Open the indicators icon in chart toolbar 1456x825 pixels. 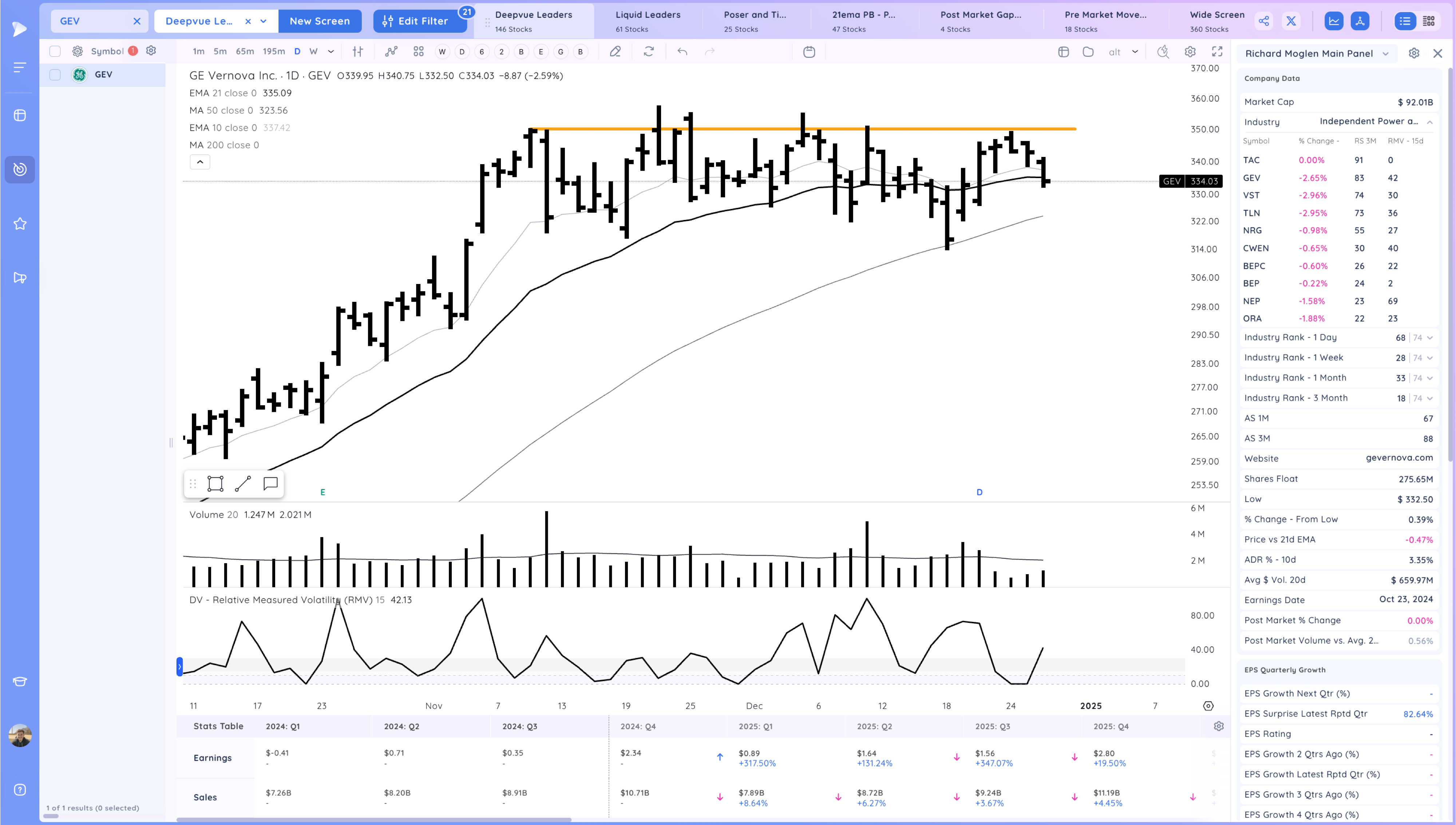[391, 52]
